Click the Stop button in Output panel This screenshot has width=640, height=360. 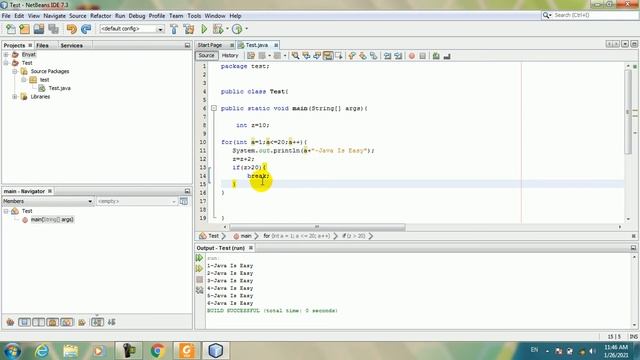pyautogui.click(x=200, y=280)
